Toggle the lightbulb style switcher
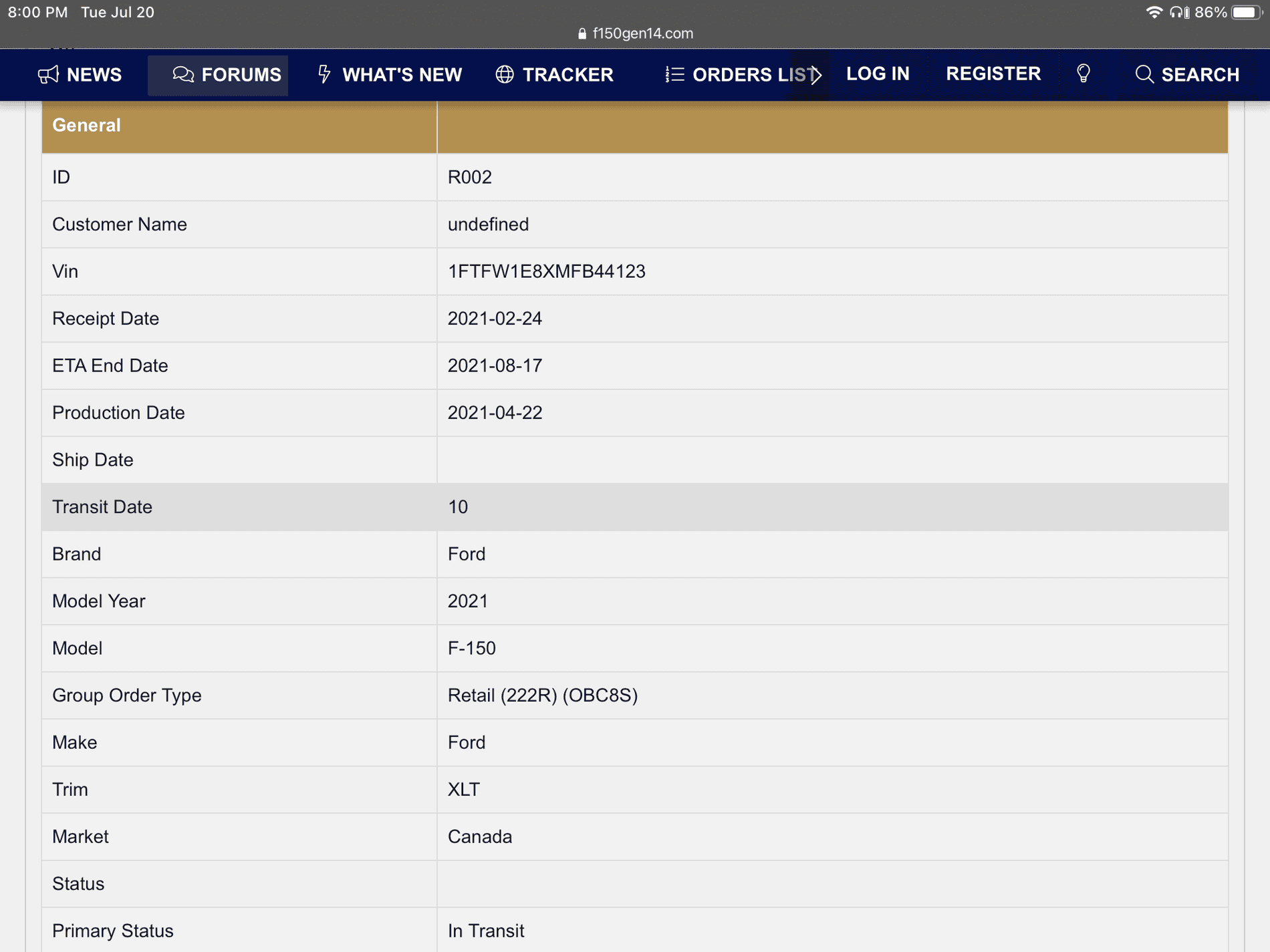 click(1084, 73)
